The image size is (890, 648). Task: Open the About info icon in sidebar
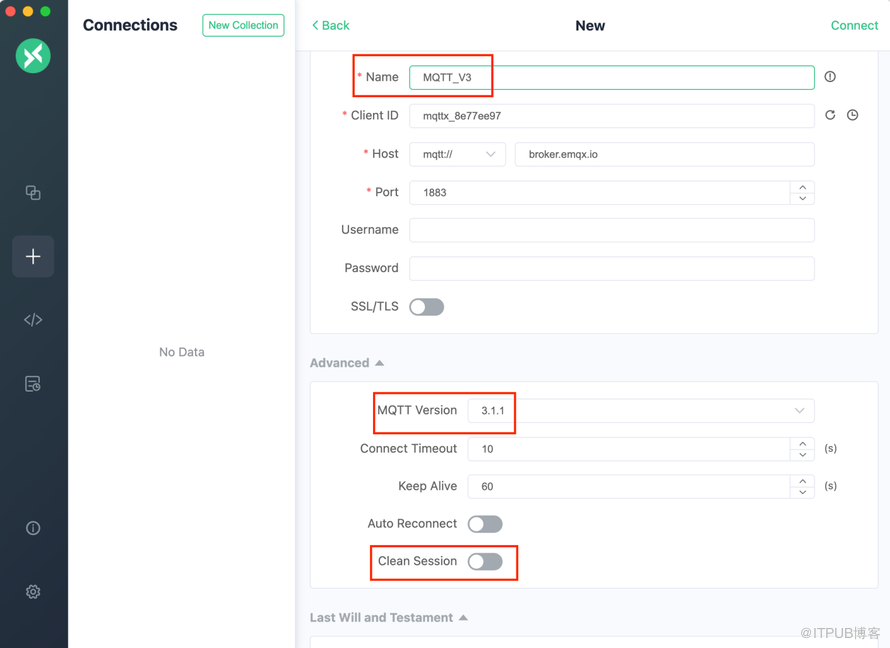33,528
